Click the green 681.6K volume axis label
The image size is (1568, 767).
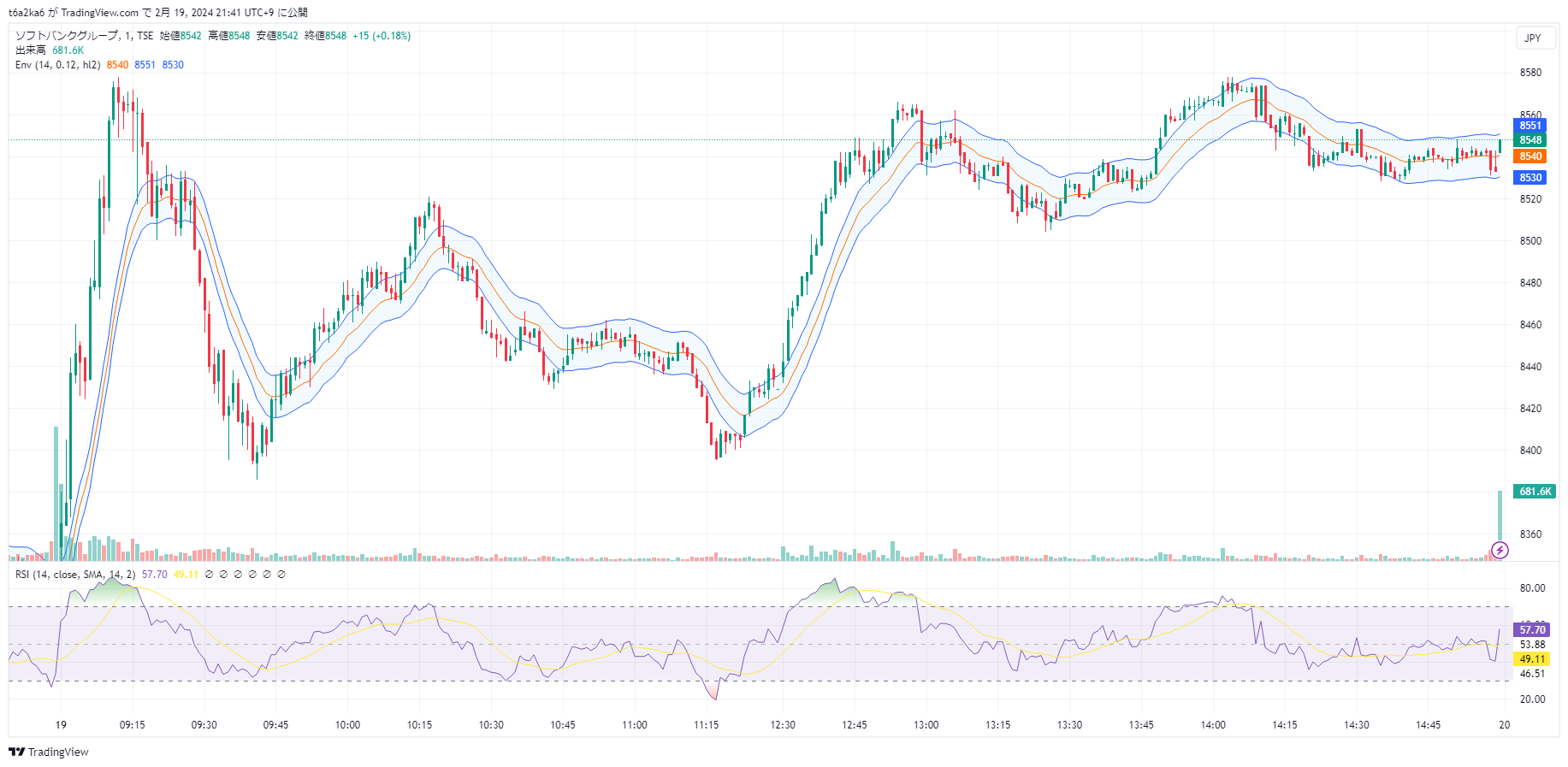tap(1535, 492)
